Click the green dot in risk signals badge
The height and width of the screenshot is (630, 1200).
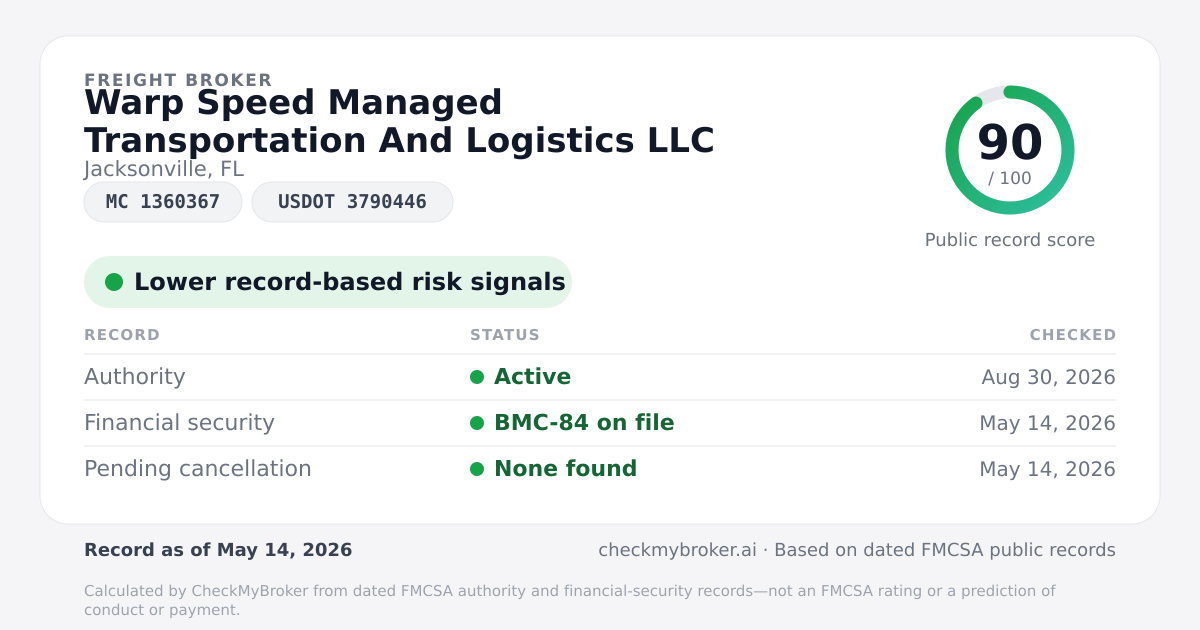[114, 282]
